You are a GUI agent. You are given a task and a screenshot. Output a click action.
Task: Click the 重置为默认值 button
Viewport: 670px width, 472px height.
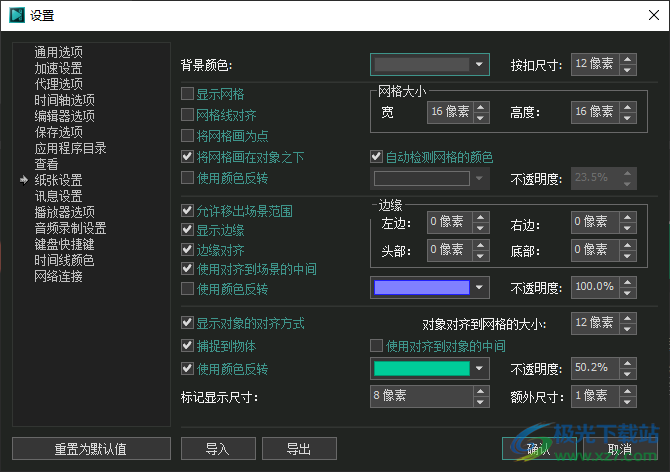tap(91, 449)
